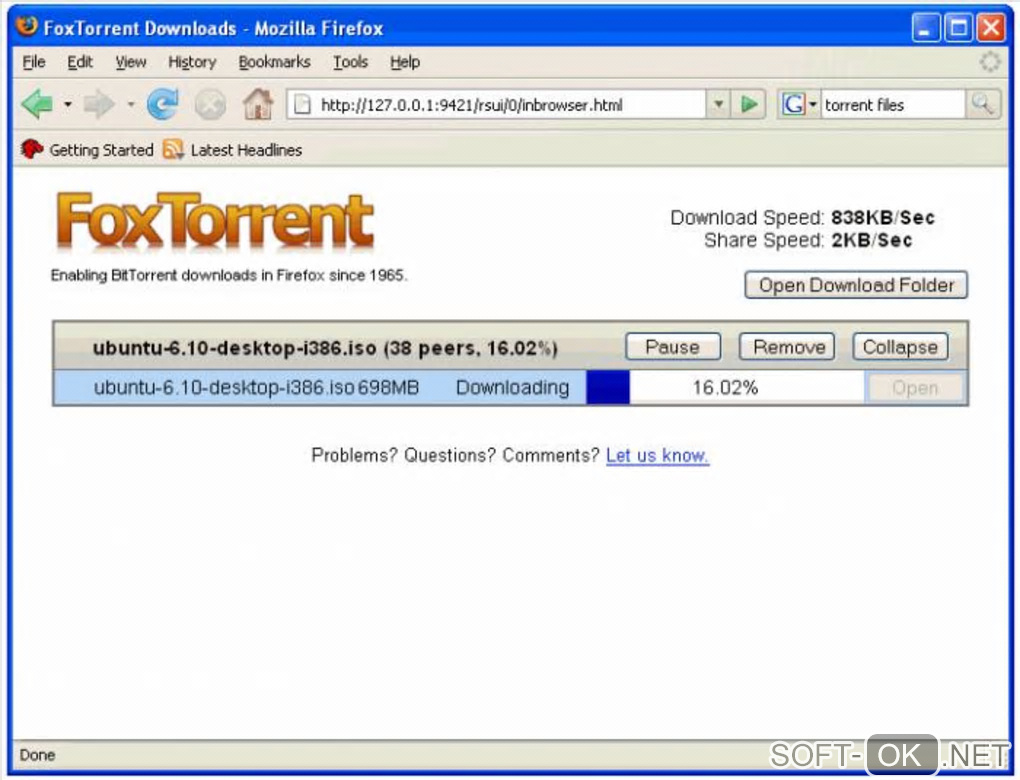Open the Bookmarks menu
Image resolution: width=1020 pixels, height=780 pixels.
pos(274,62)
